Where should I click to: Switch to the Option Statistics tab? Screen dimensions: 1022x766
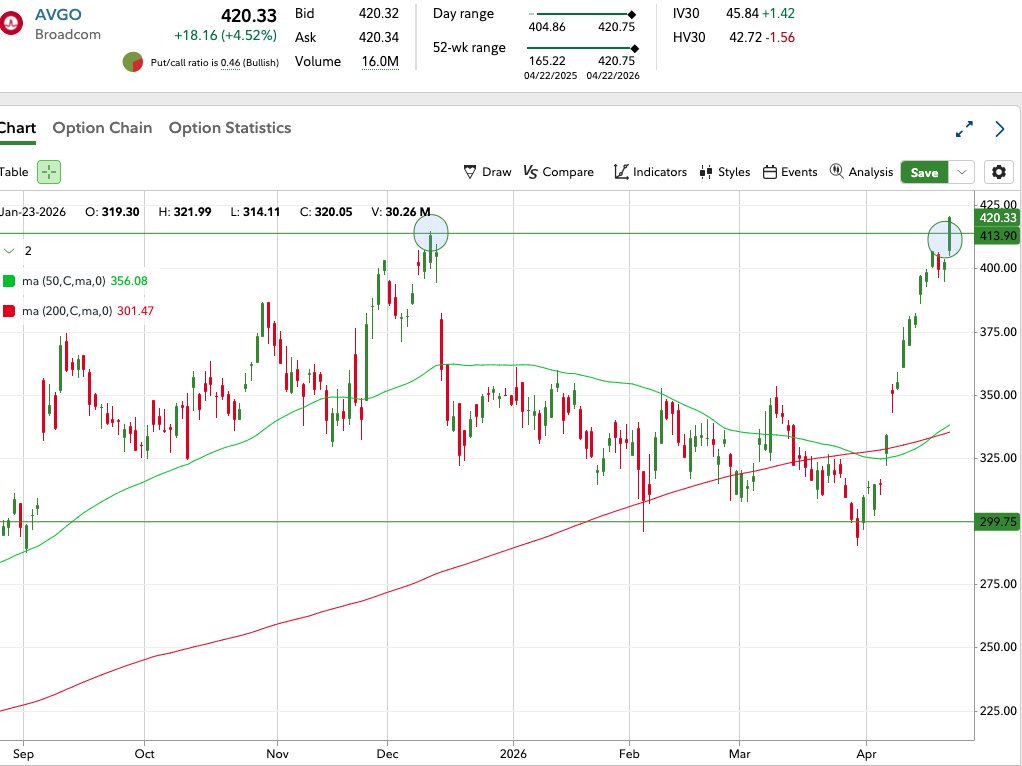(230, 128)
